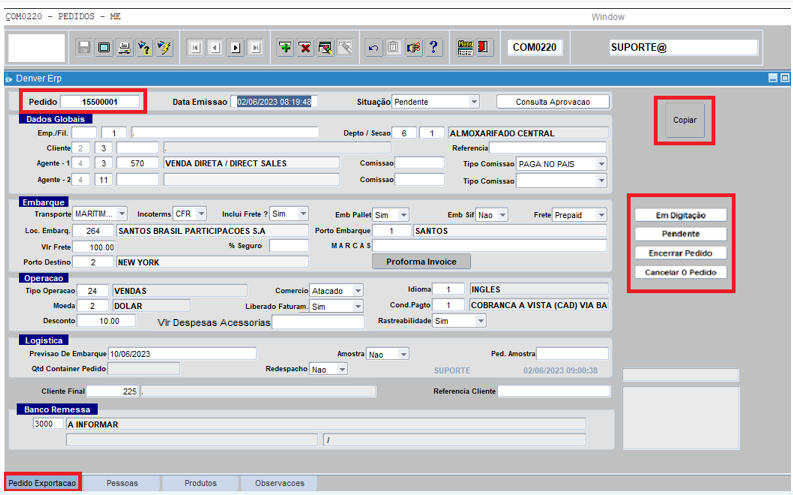793x495 pixels.
Task: Open the Inclui Frete dropdown
Action: 303,214
